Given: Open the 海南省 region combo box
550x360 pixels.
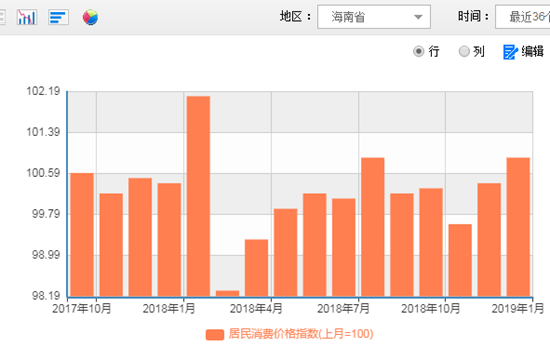Looking at the screenshot, I should pyautogui.click(x=374, y=17).
